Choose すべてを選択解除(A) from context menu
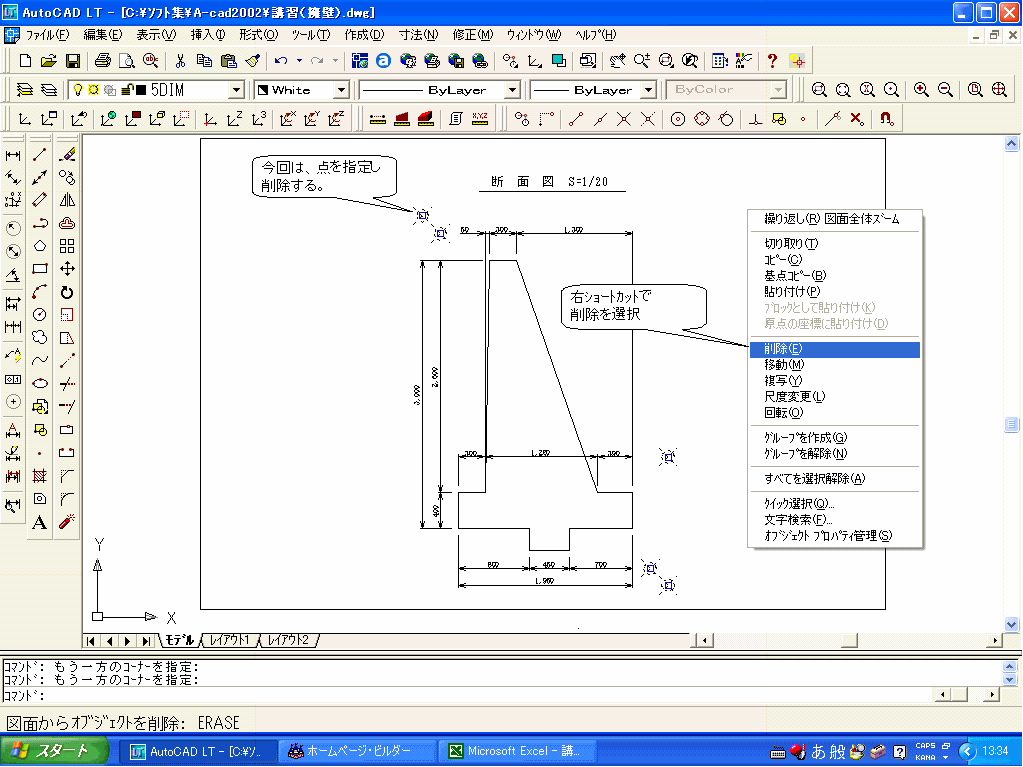 [x=834, y=479]
